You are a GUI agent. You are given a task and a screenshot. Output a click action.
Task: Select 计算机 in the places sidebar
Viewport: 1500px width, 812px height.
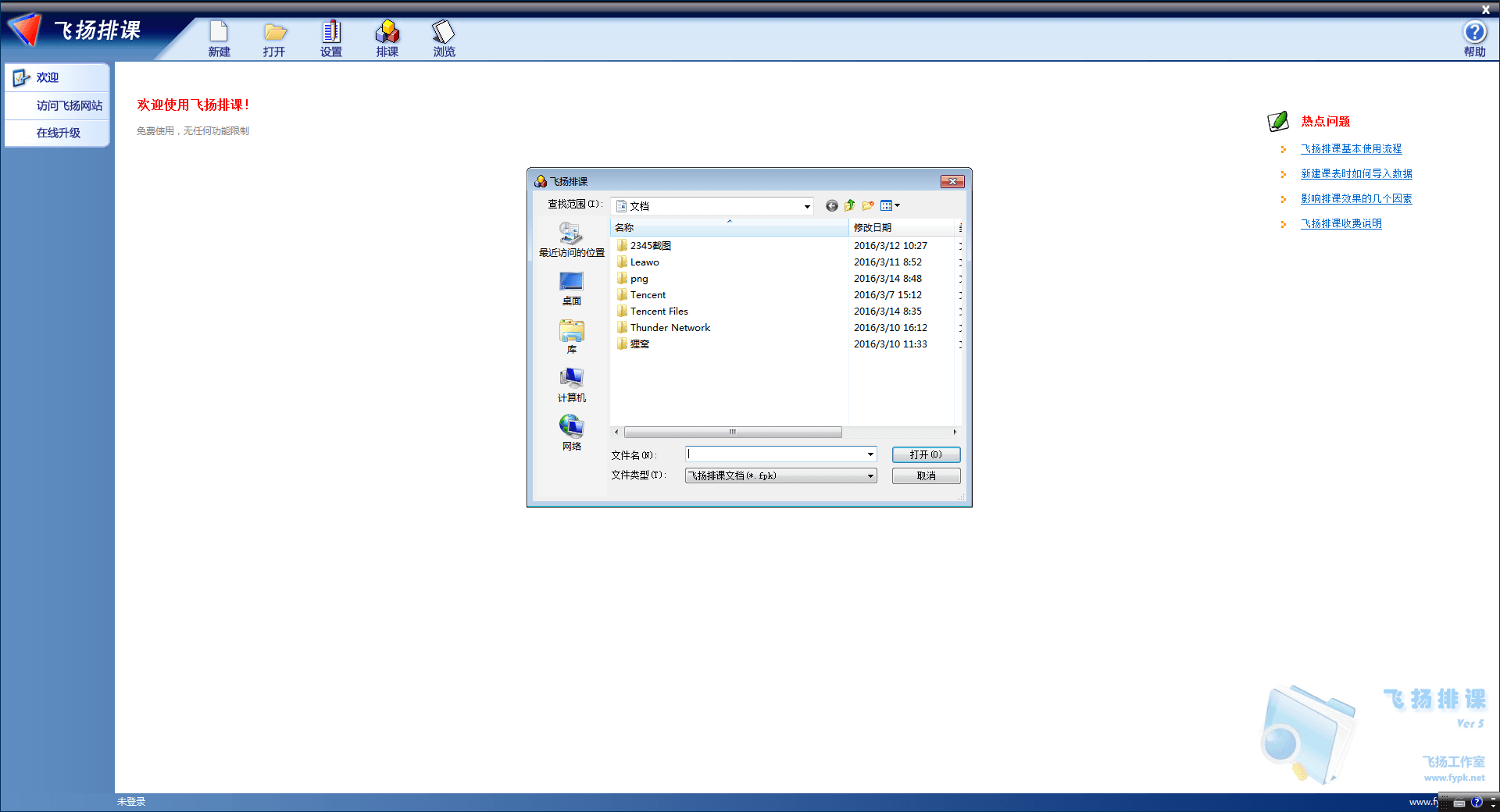pos(571,385)
